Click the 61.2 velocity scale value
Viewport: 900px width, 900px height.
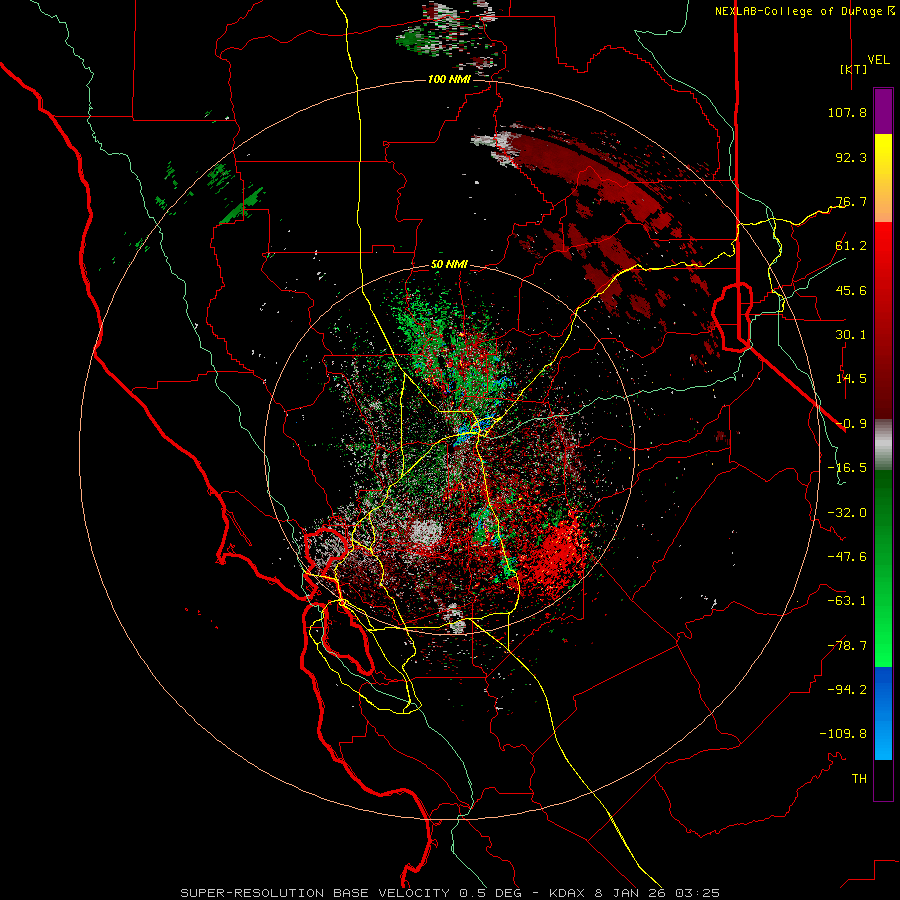pyautogui.click(x=851, y=246)
